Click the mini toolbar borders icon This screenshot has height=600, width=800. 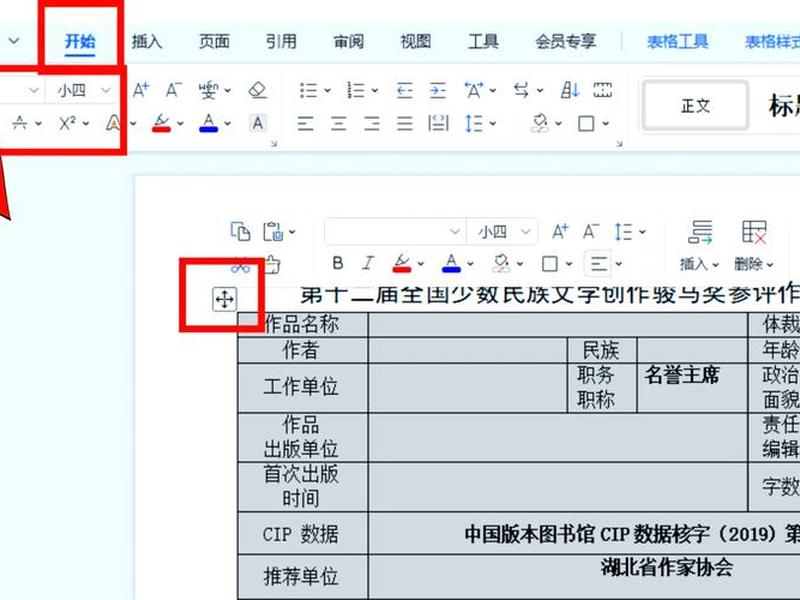pyautogui.click(x=549, y=264)
